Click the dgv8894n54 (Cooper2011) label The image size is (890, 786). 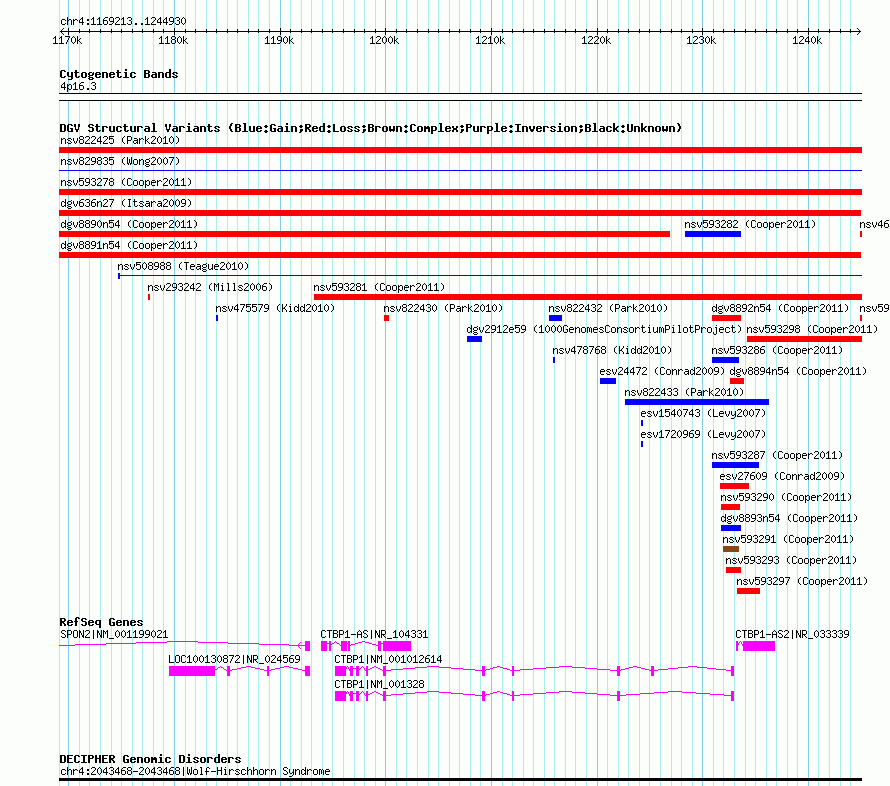(798, 371)
